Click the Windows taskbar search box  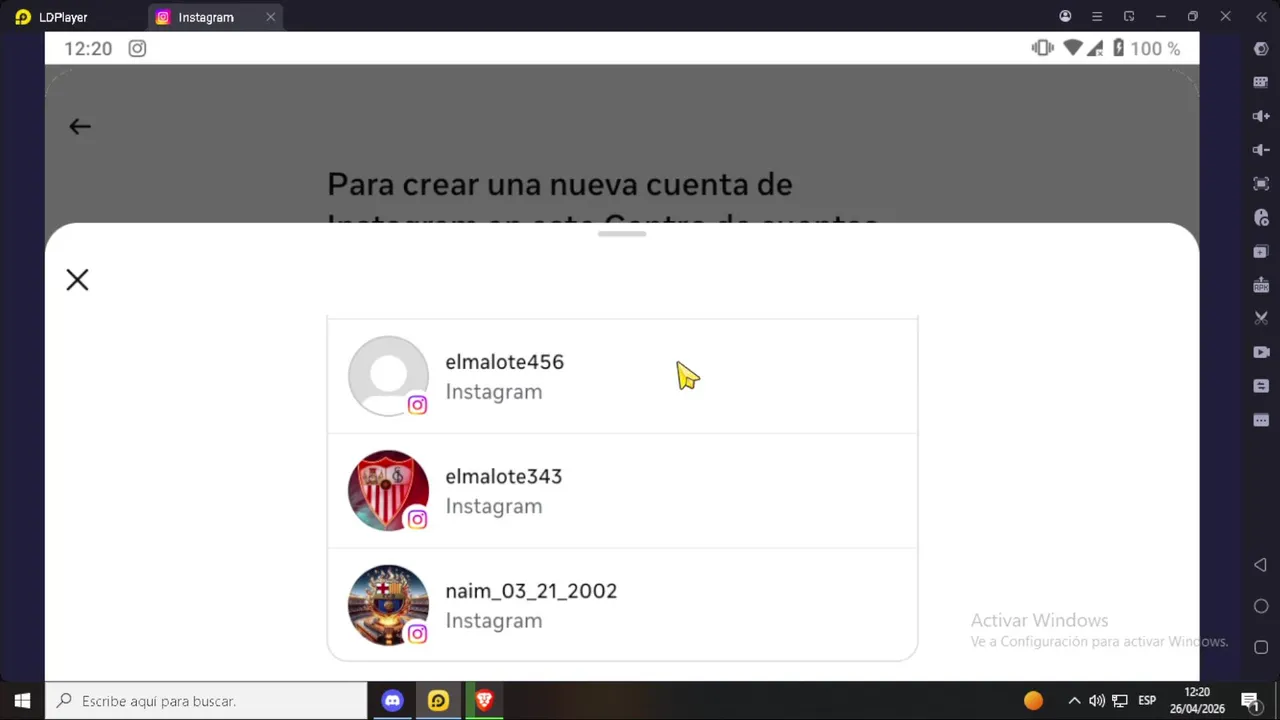pos(207,701)
